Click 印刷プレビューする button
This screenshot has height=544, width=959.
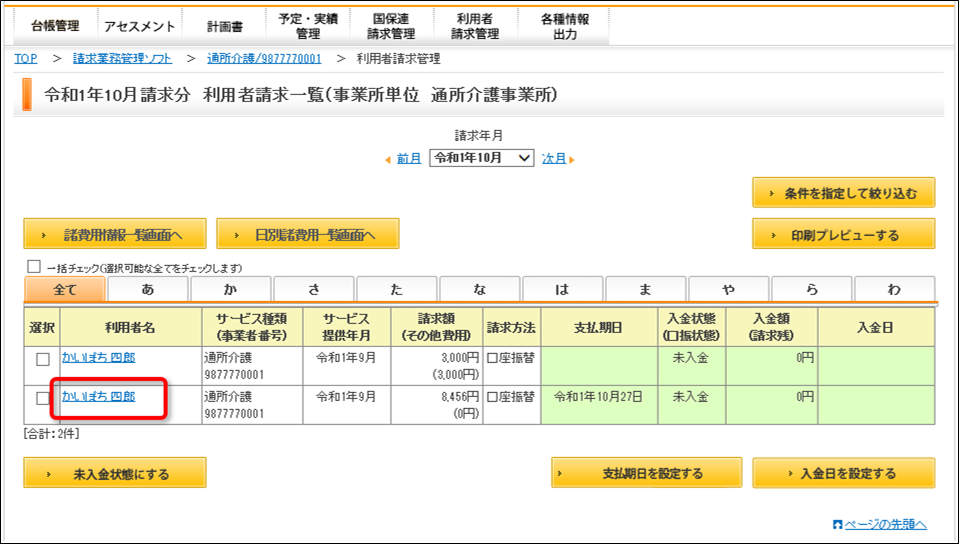click(x=843, y=234)
